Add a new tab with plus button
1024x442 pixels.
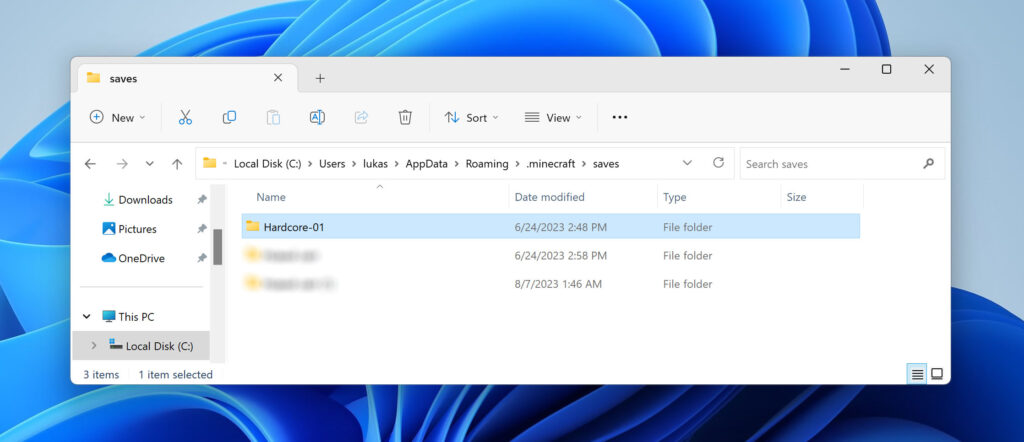pos(320,78)
